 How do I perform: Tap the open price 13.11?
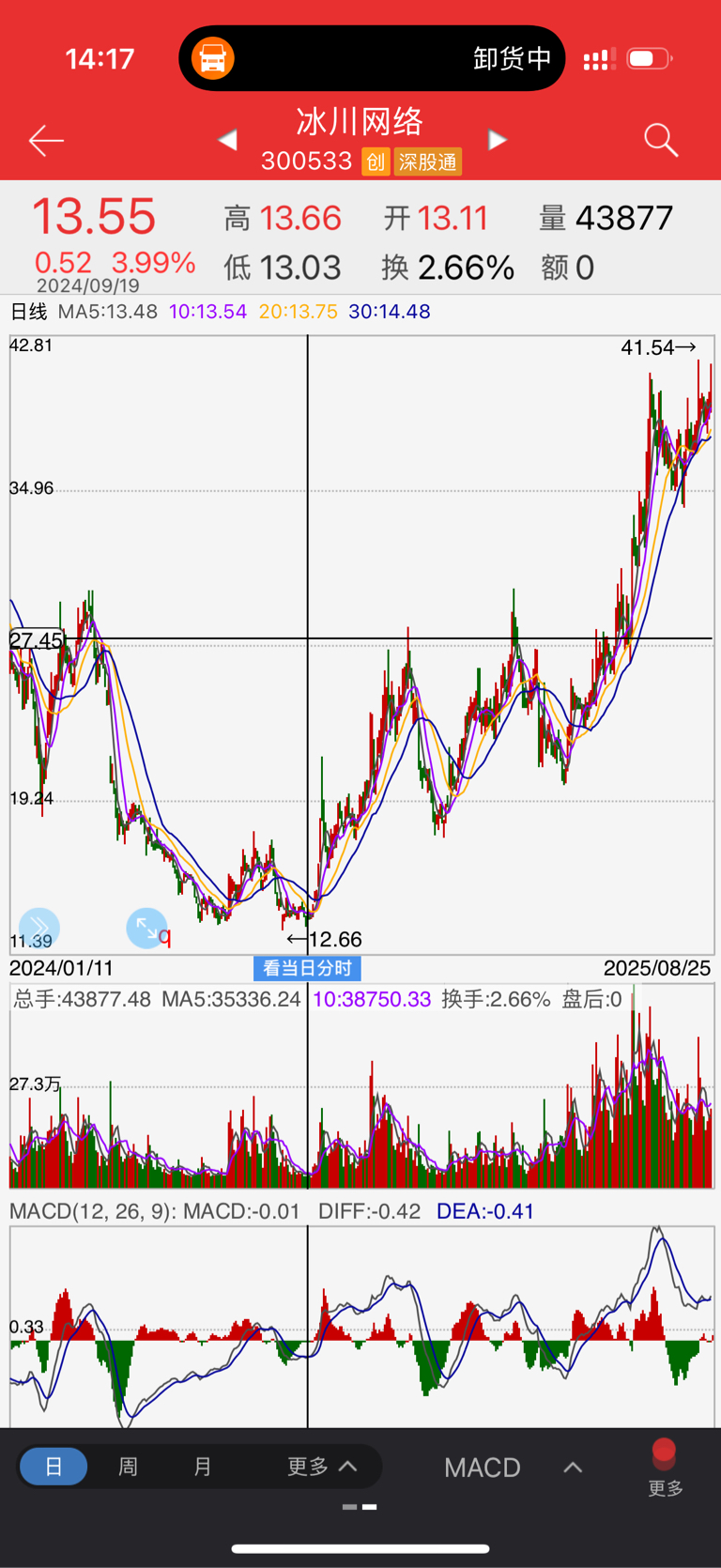tap(453, 219)
